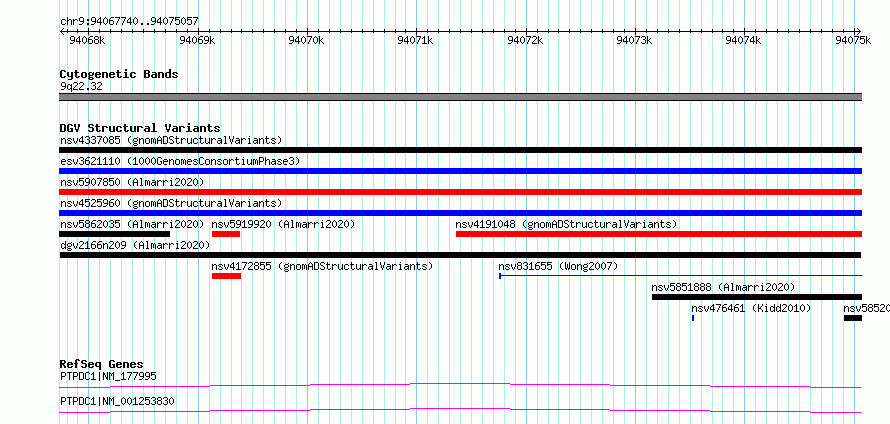Click the 94075k ruler tick label

[853, 40]
